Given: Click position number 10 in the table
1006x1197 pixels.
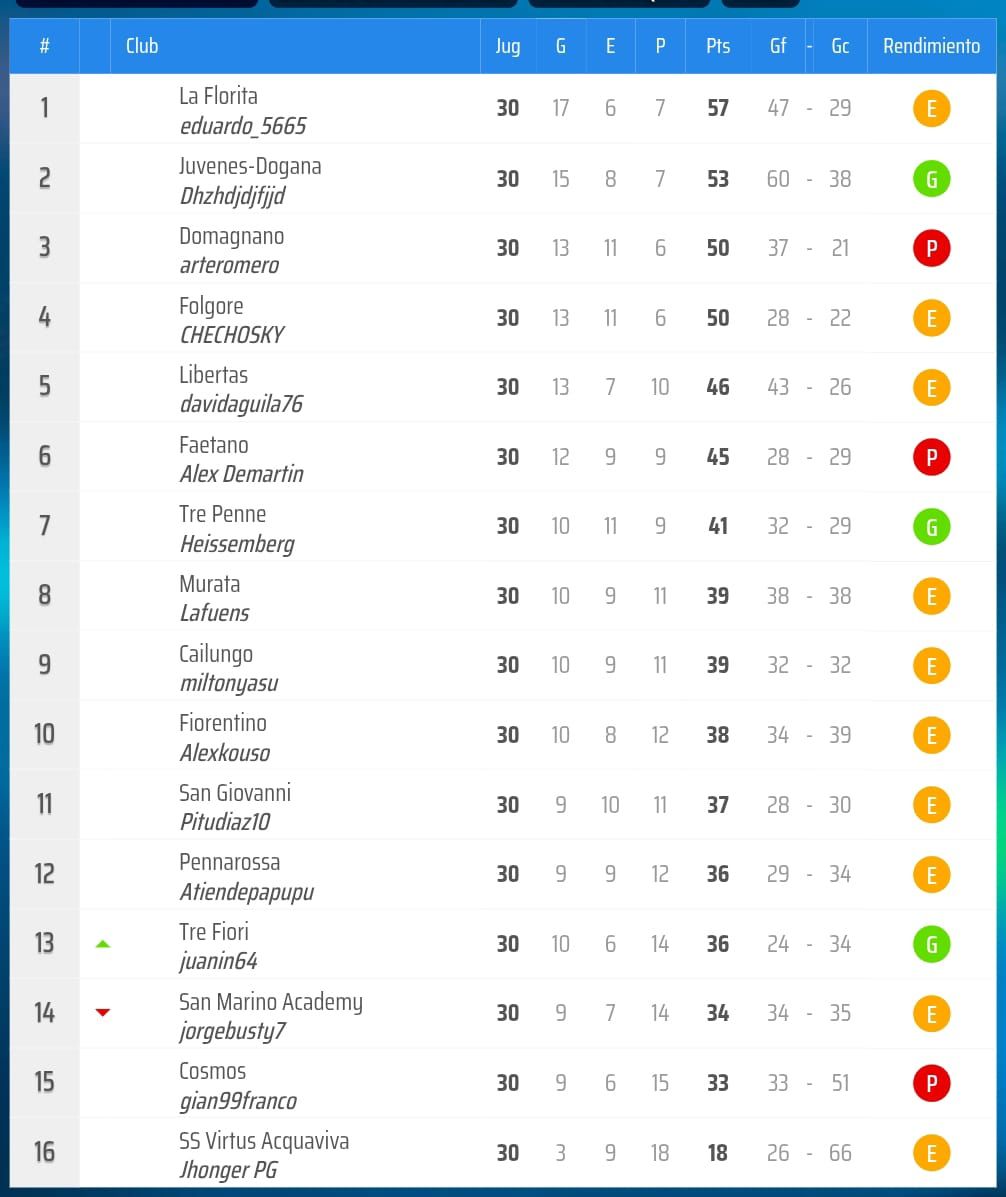Looking at the screenshot, I should [44, 734].
